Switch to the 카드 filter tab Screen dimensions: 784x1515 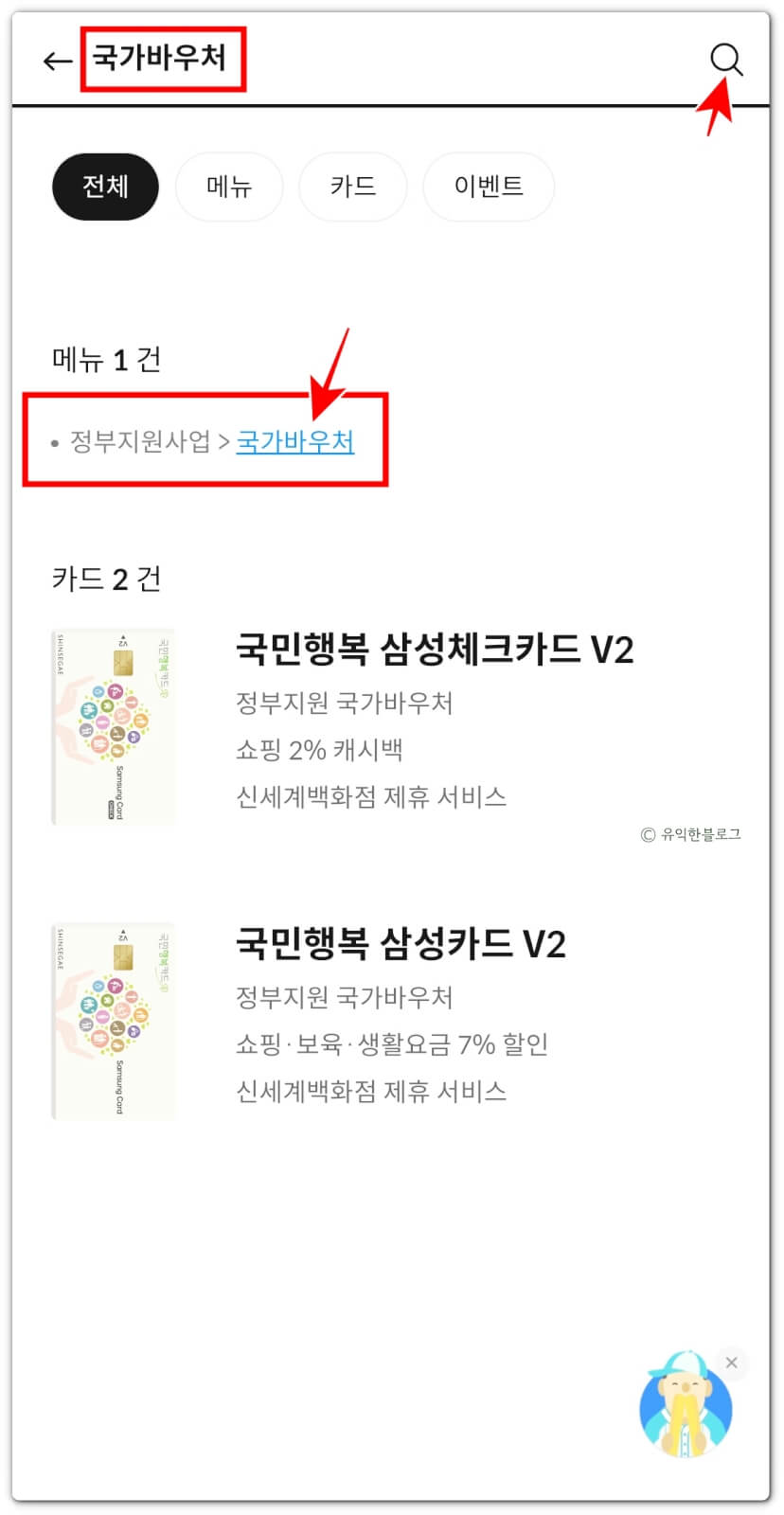353,187
